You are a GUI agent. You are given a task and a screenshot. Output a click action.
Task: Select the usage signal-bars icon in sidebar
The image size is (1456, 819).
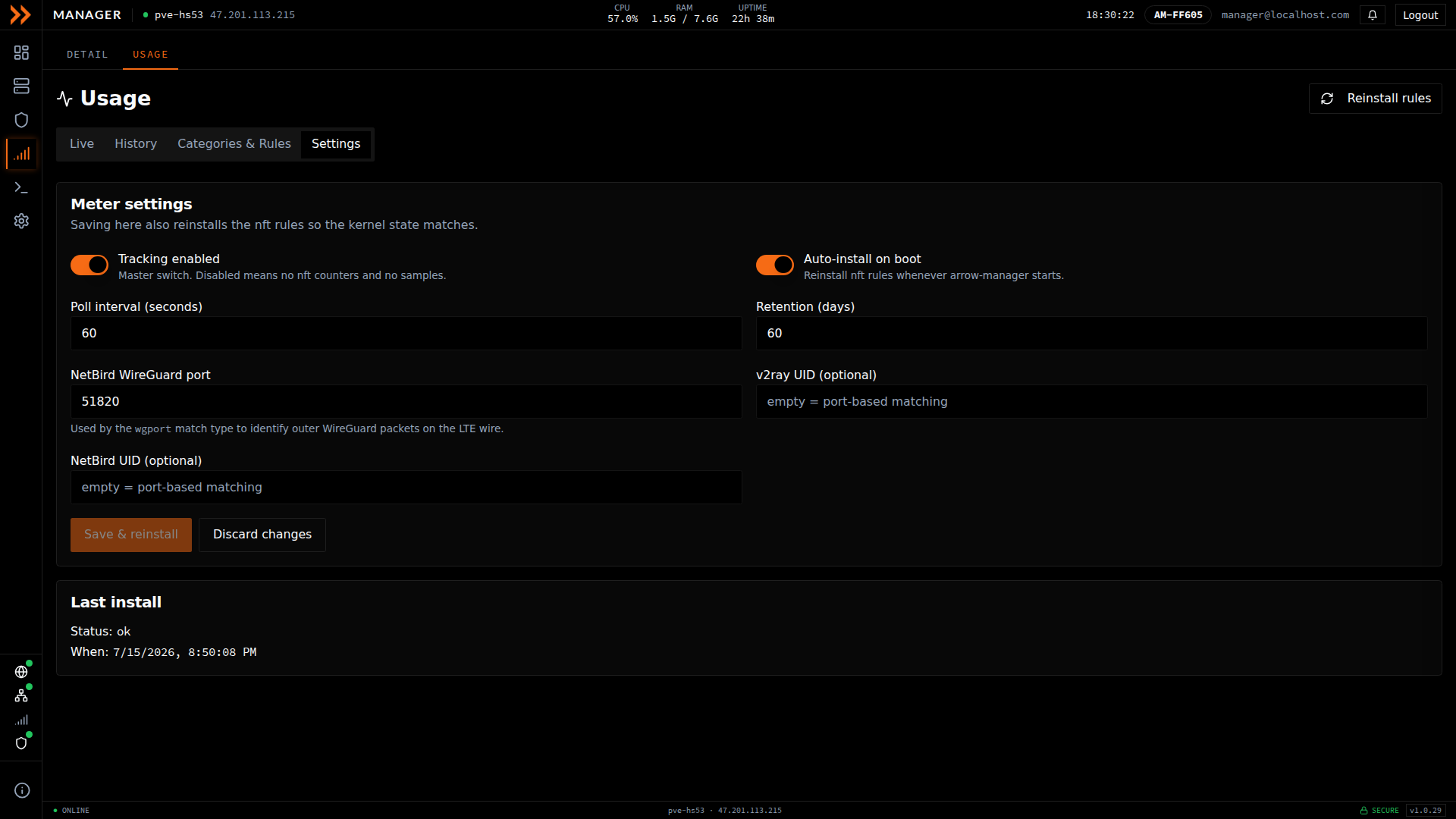(21, 154)
